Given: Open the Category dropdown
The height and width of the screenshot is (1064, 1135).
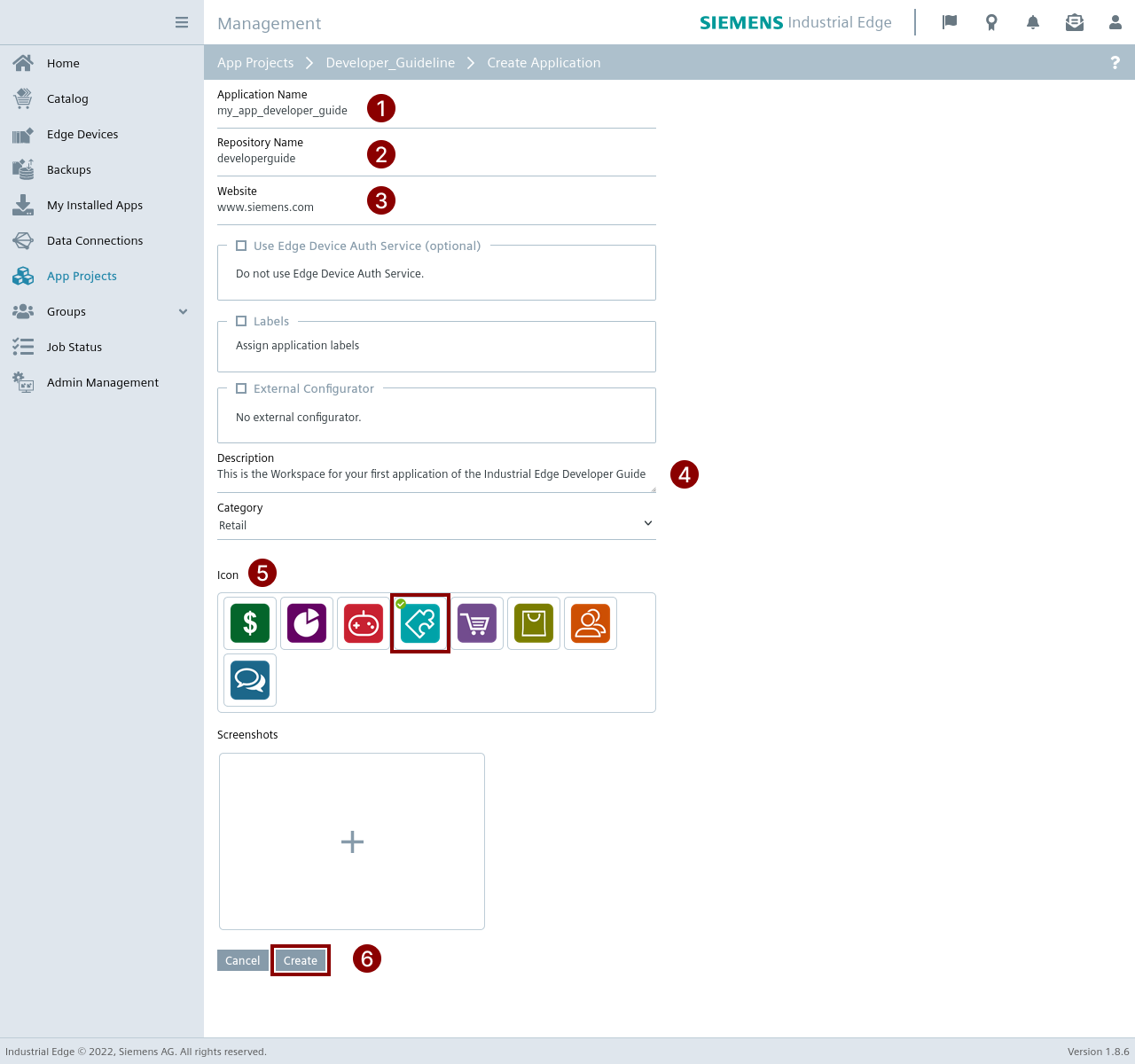Looking at the screenshot, I should [x=435, y=525].
